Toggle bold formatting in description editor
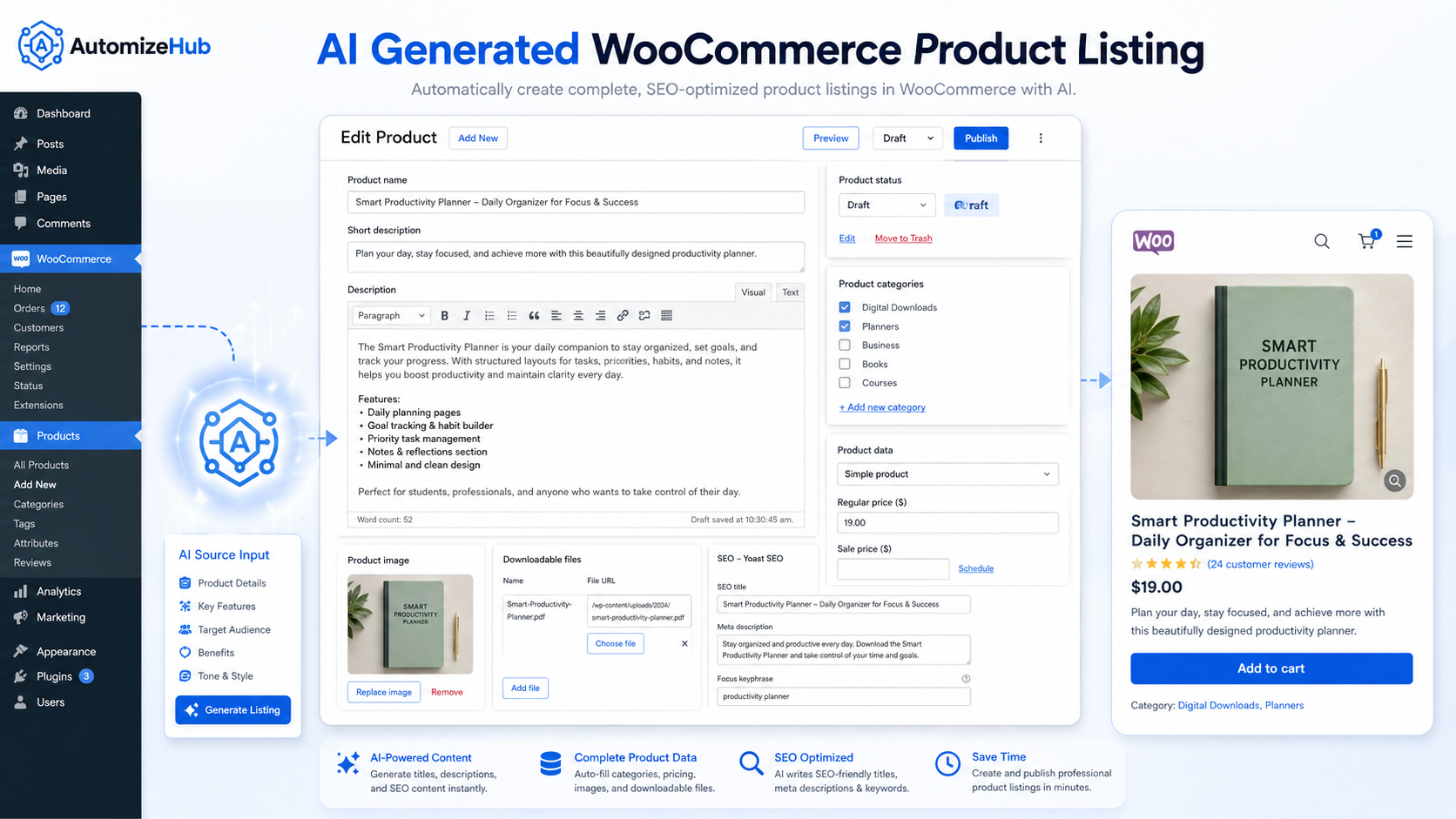Image resolution: width=1456 pixels, height=819 pixels. [444, 316]
